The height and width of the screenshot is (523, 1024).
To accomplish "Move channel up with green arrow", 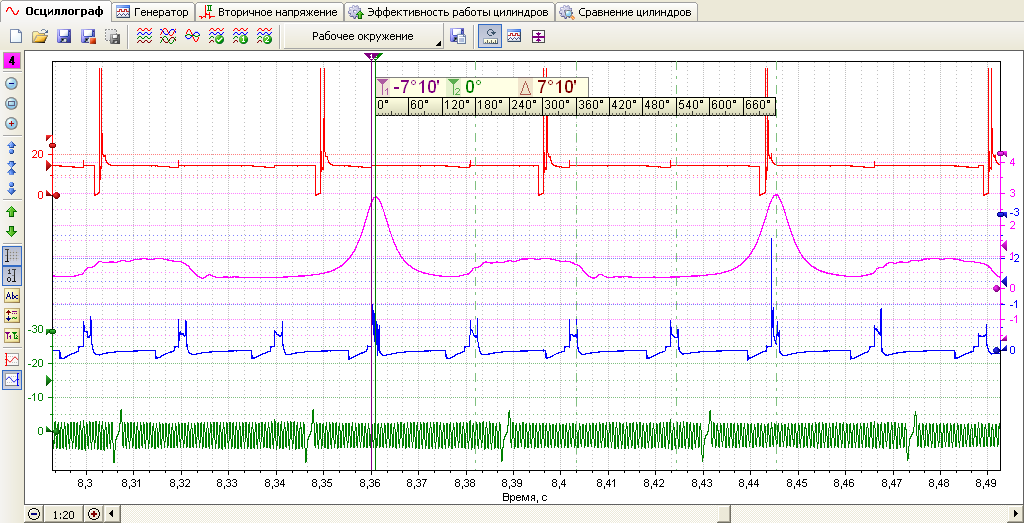I will tap(12, 212).
